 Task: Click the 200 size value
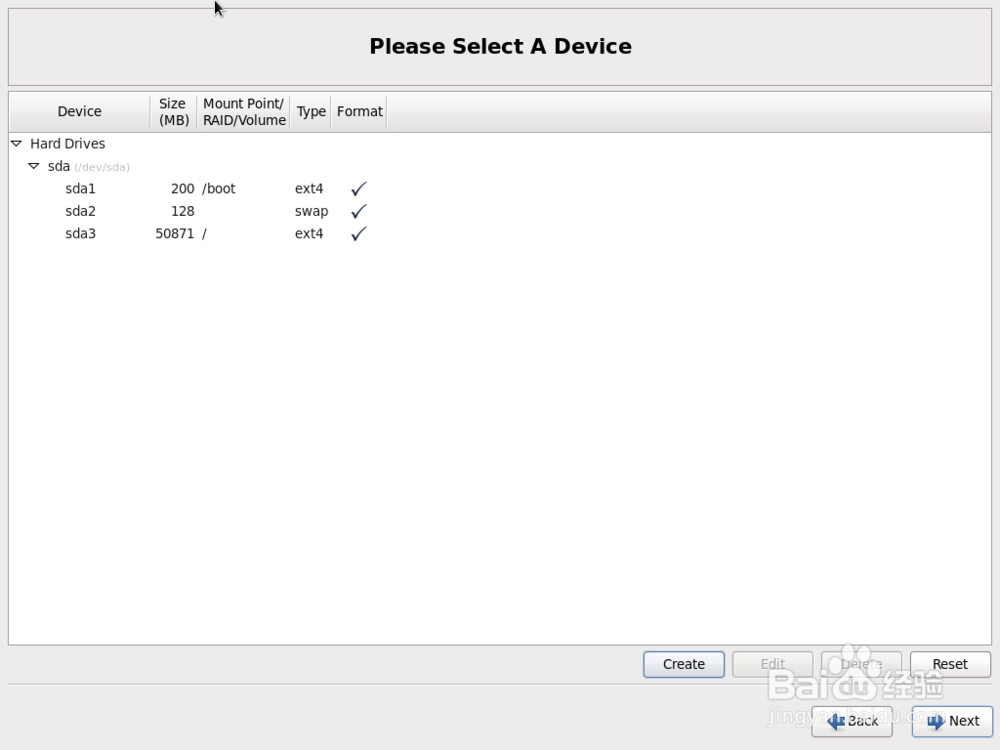point(182,189)
